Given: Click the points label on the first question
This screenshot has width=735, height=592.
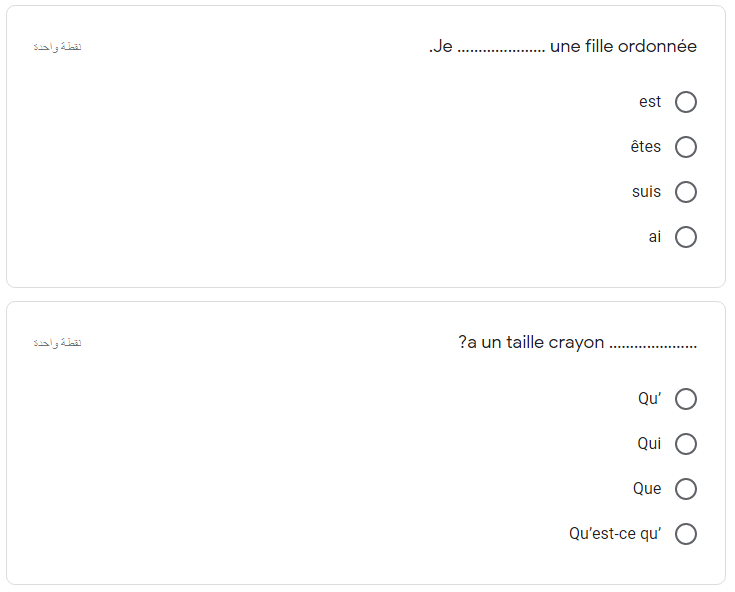Looking at the screenshot, I should (x=57, y=47).
